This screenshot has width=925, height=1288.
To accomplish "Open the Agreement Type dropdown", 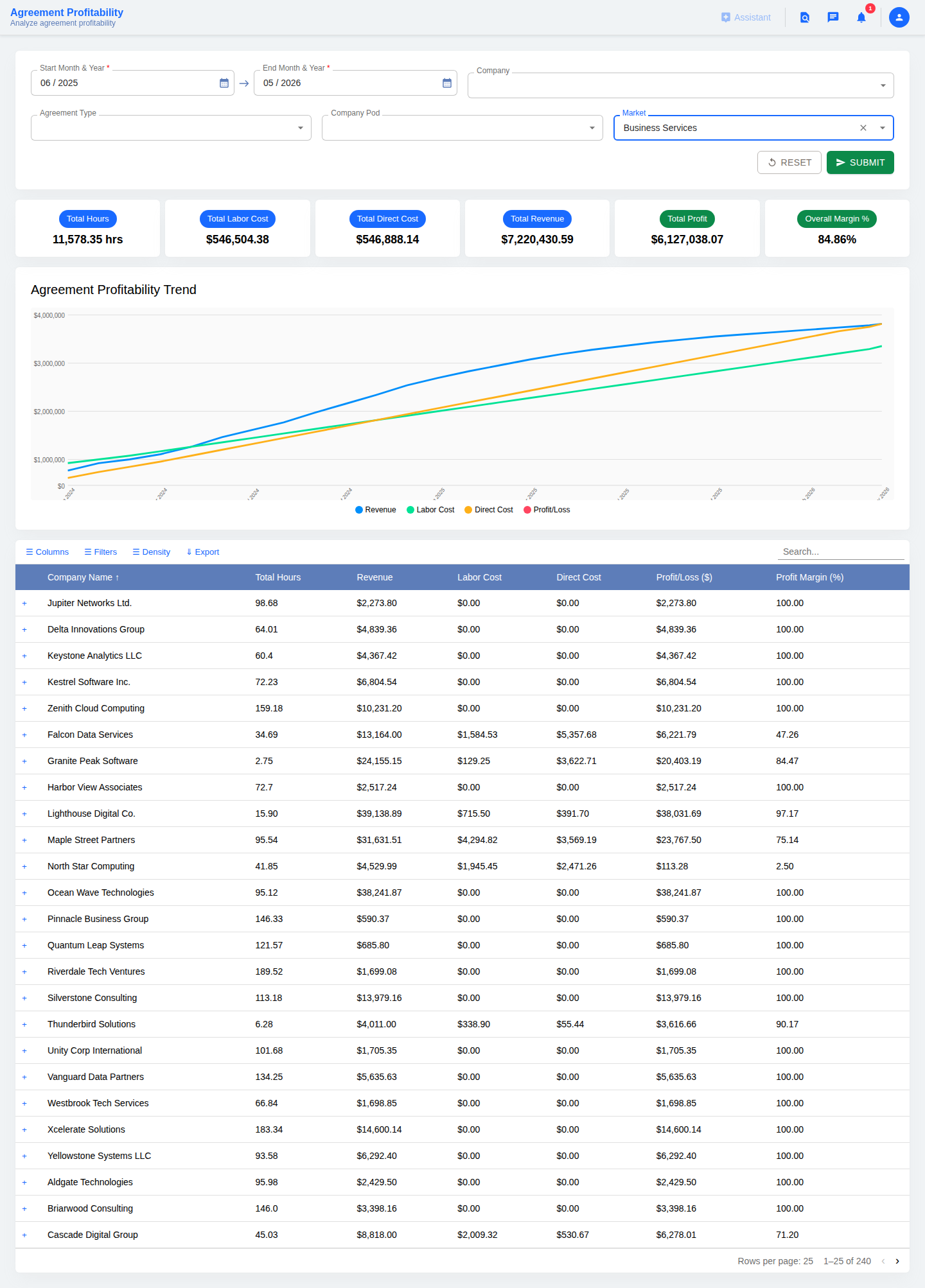I will tap(171, 128).
